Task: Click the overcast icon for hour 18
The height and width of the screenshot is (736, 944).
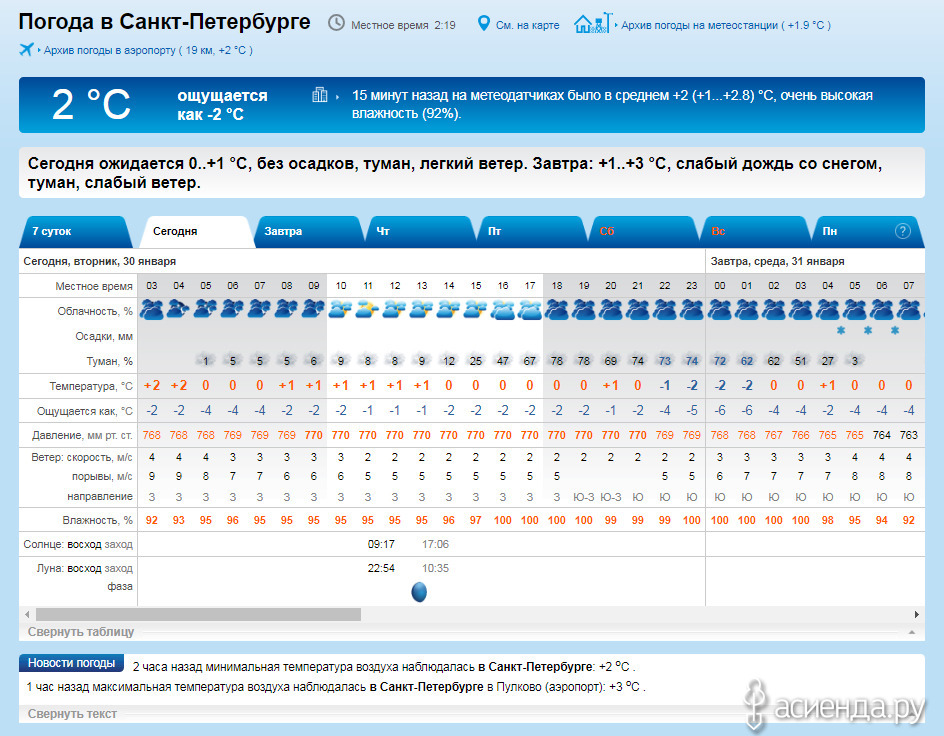Action: click(x=557, y=310)
